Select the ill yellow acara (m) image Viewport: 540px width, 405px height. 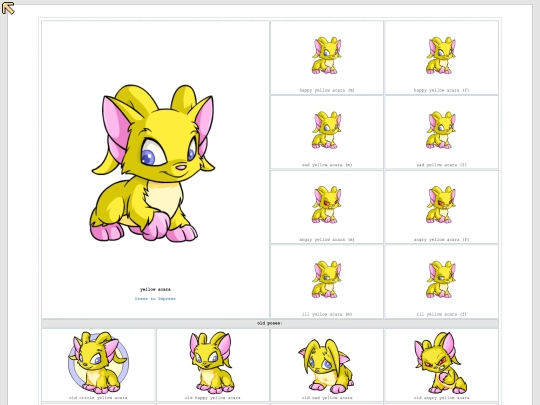[x=326, y=279]
